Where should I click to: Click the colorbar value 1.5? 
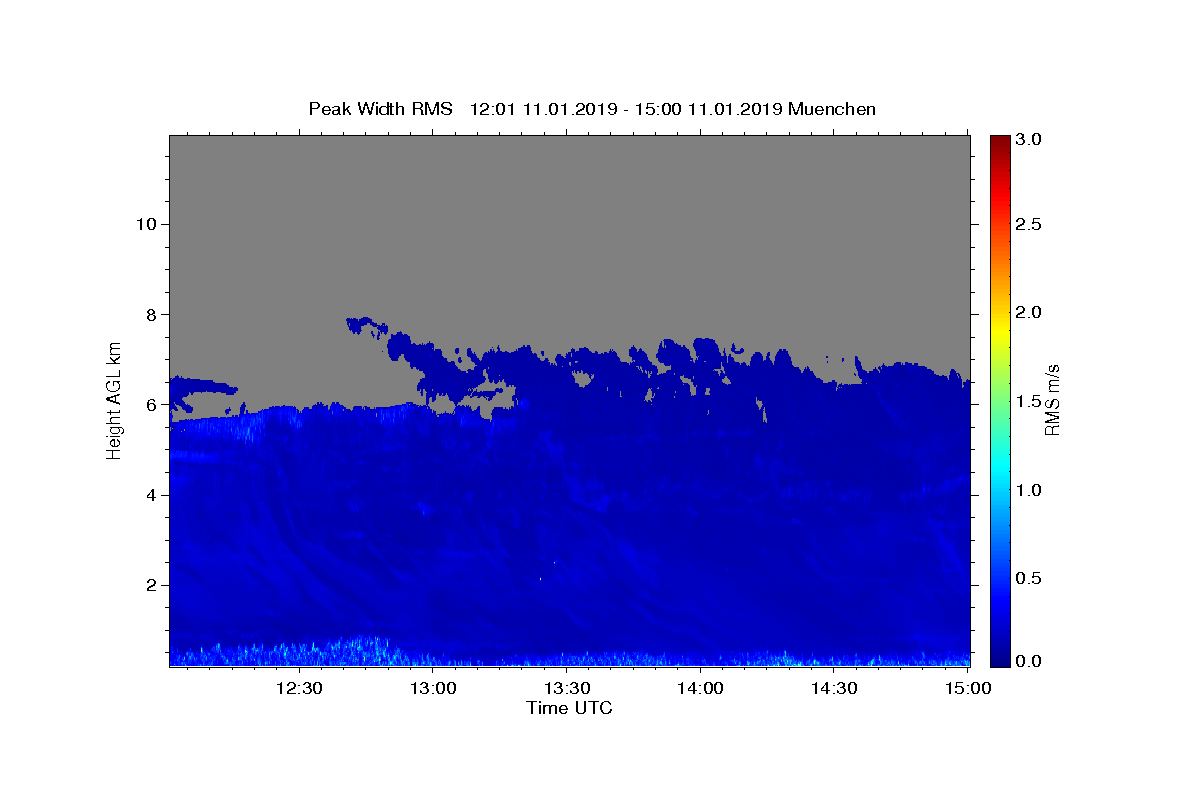pyautogui.click(x=1031, y=401)
